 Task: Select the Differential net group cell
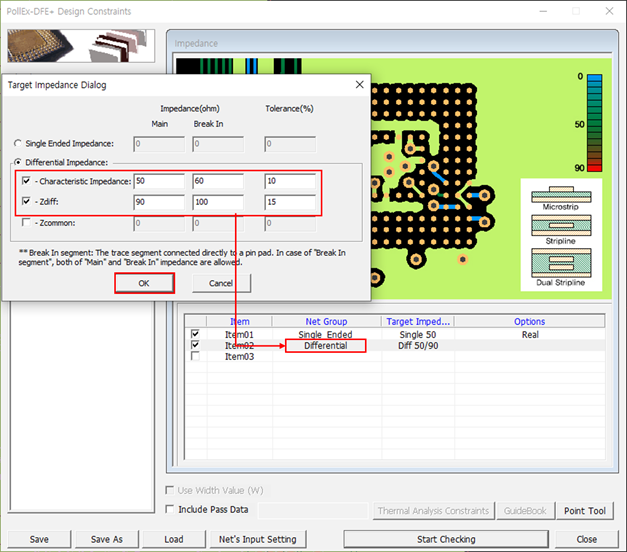(325, 345)
